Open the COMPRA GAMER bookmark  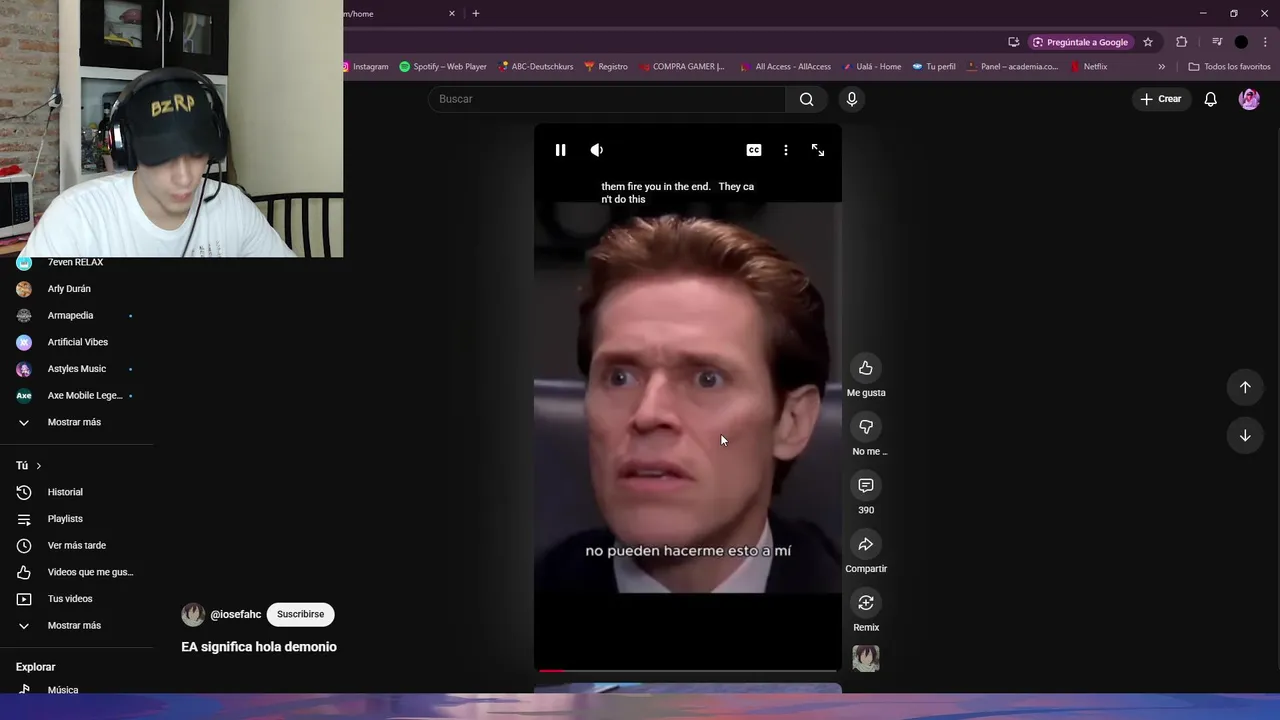(681, 67)
